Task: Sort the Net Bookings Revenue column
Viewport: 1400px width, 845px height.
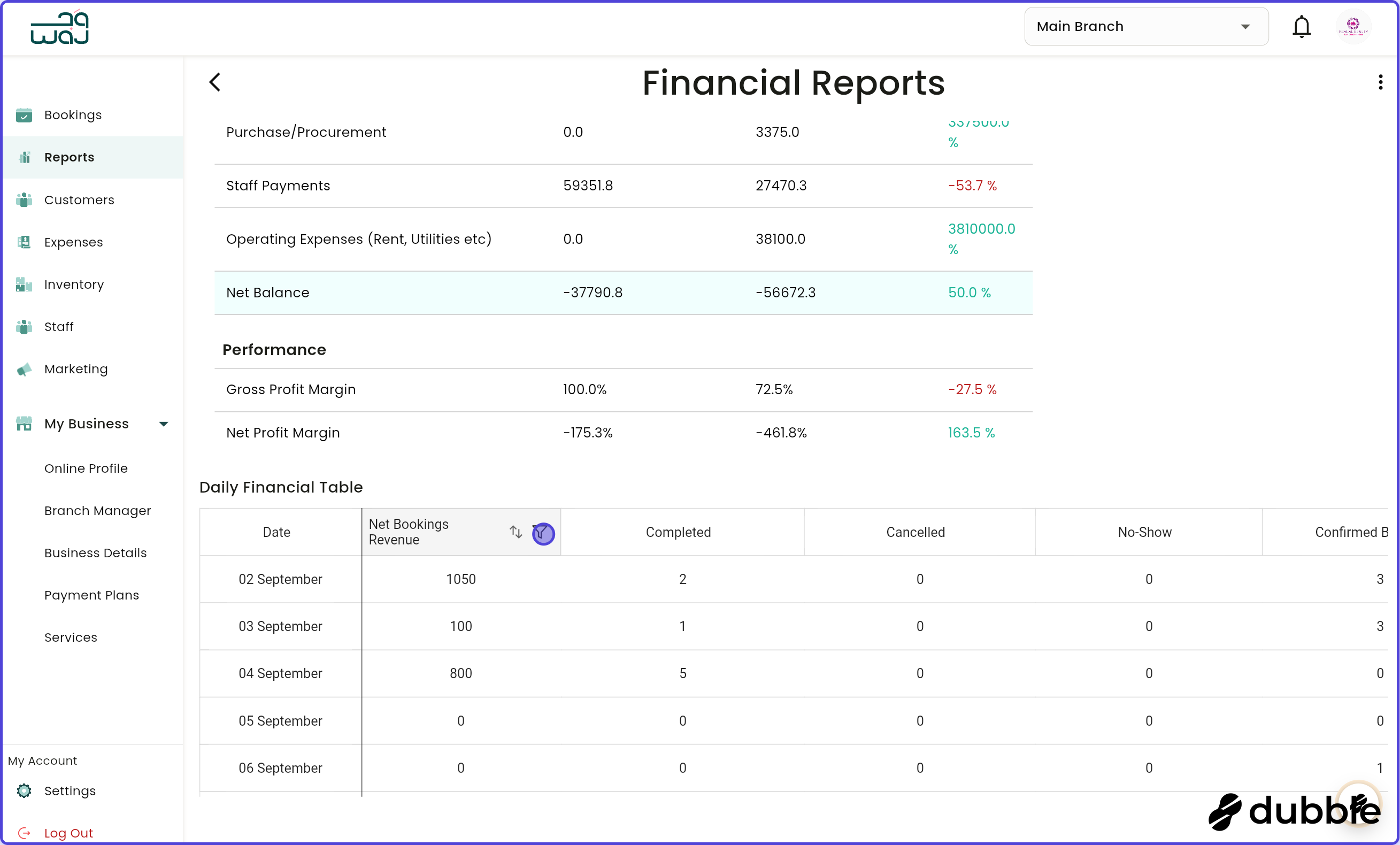Action: tap(516, 533)
